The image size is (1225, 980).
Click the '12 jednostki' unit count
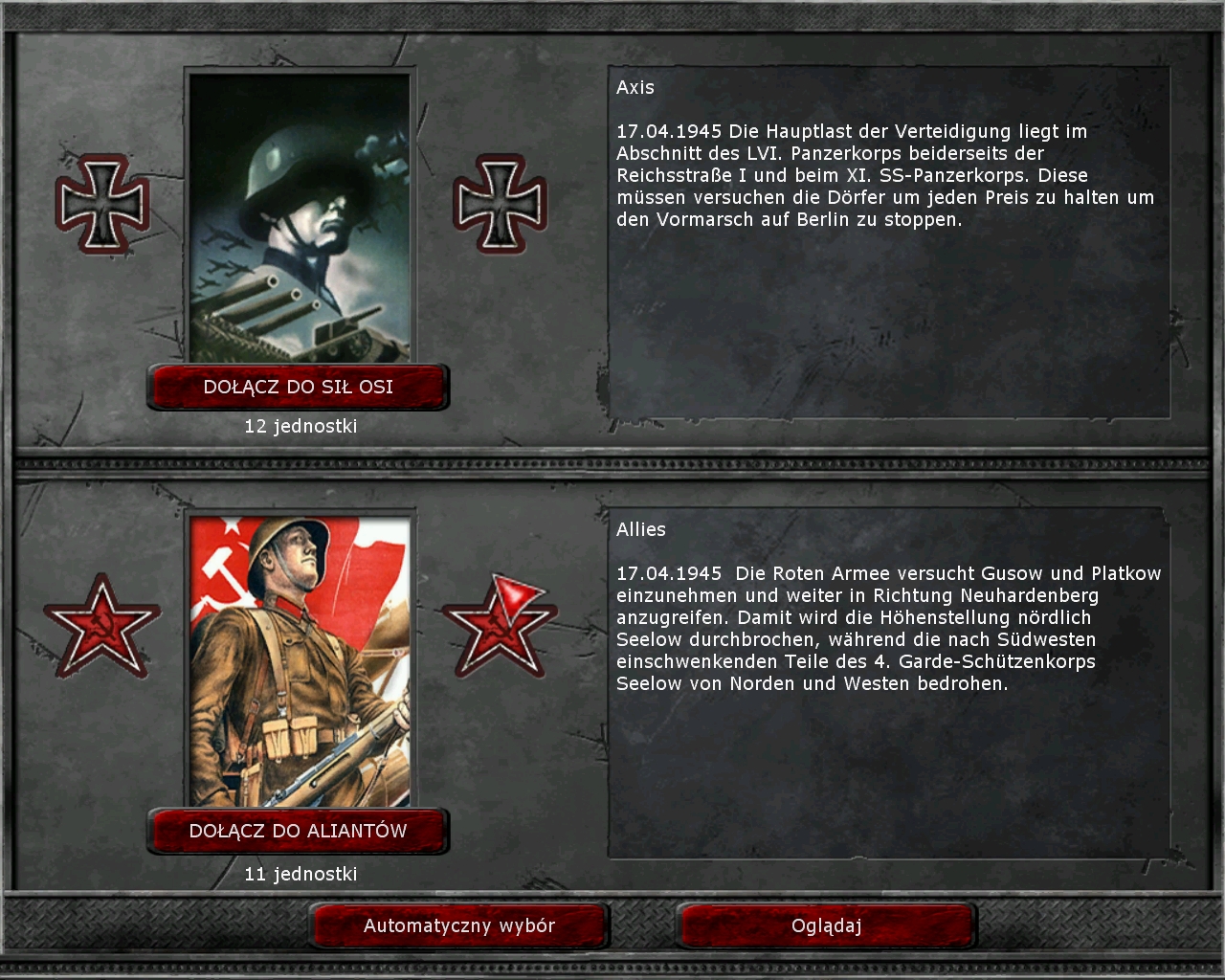(x=301, y=426)
